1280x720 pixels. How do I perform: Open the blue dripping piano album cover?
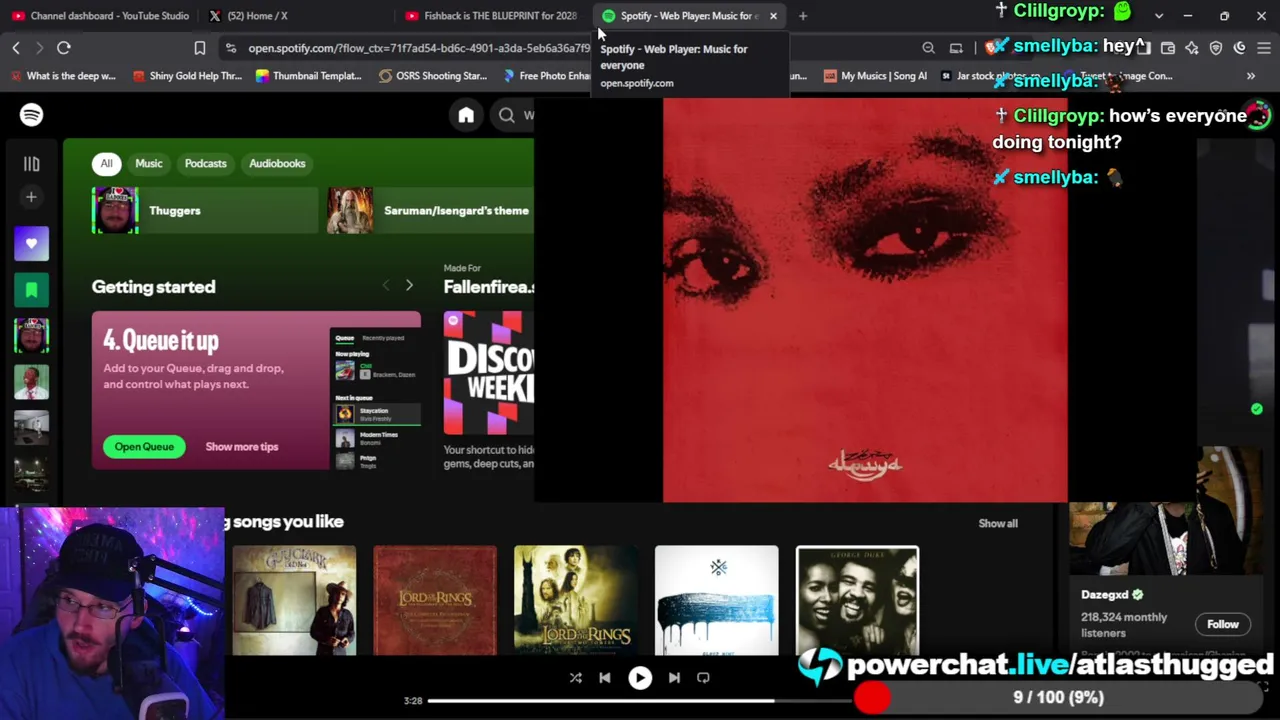pos(717,600)
